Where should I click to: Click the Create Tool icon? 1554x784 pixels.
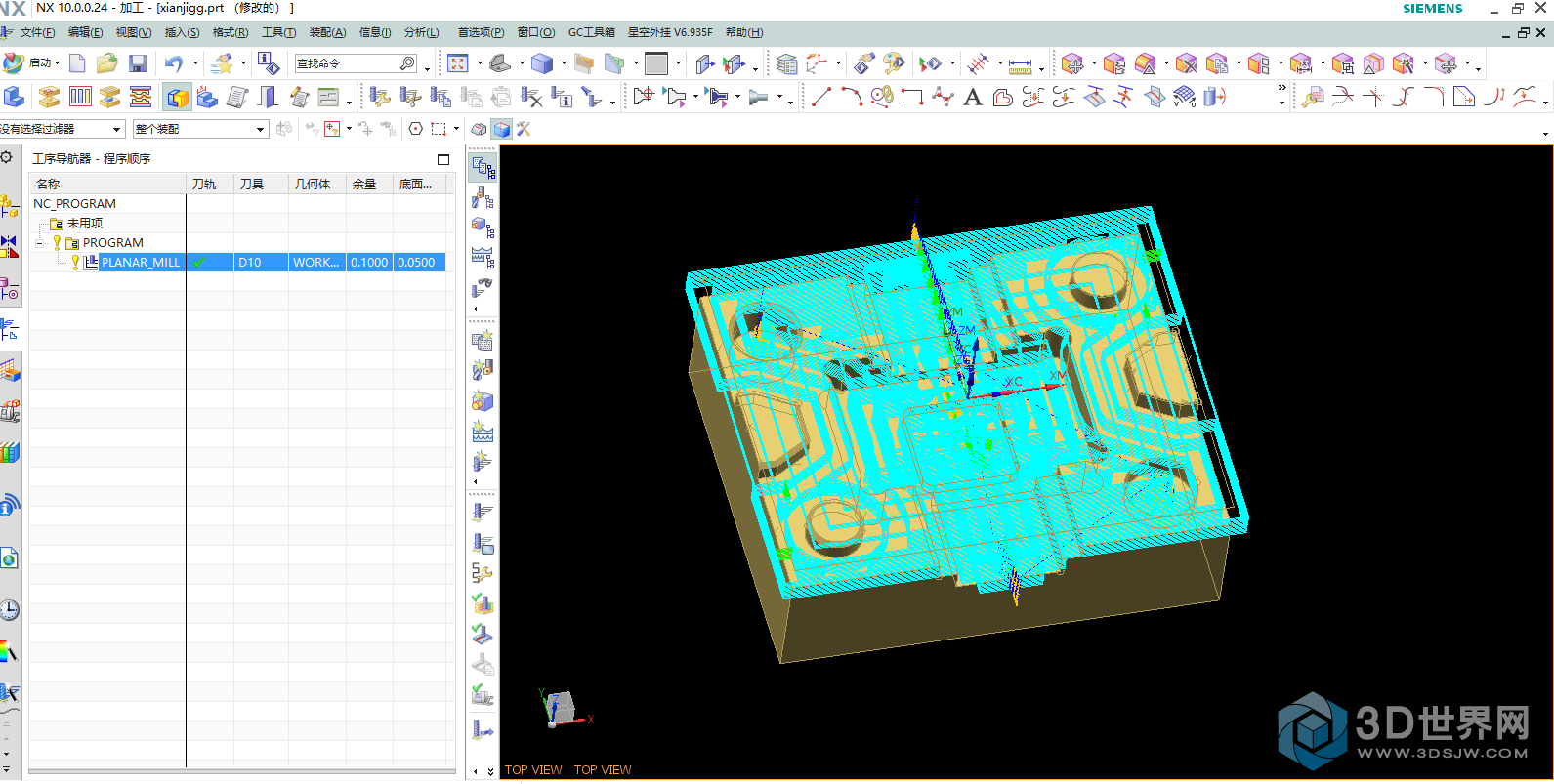(x=483, y=370)
